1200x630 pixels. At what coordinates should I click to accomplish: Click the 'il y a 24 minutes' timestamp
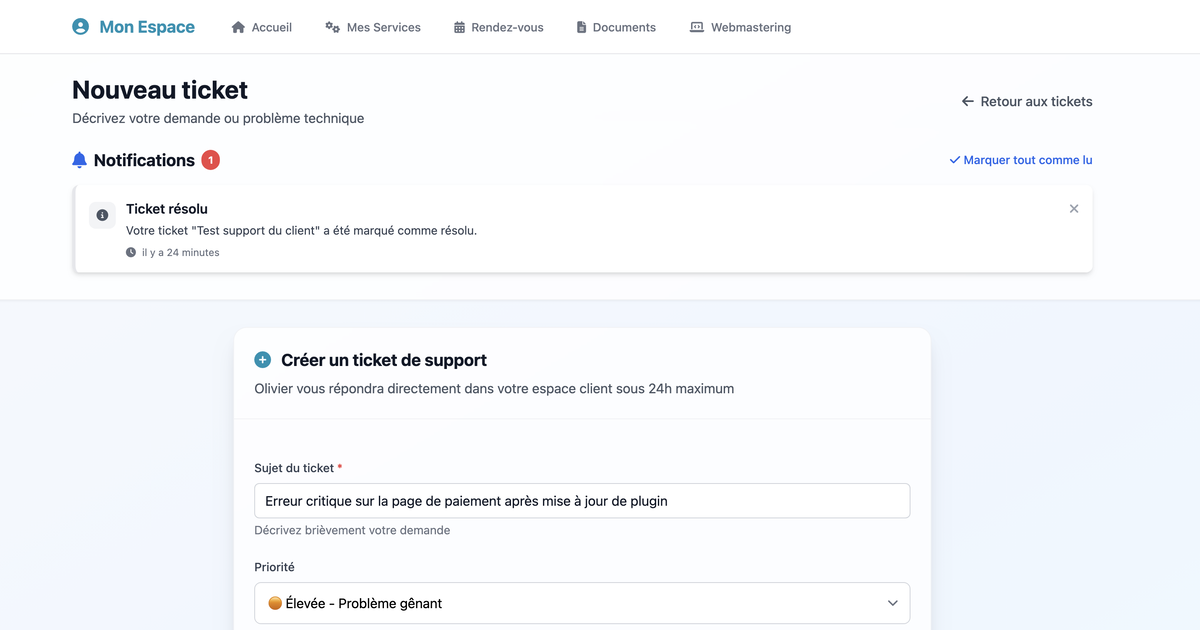tap(181, 253)
